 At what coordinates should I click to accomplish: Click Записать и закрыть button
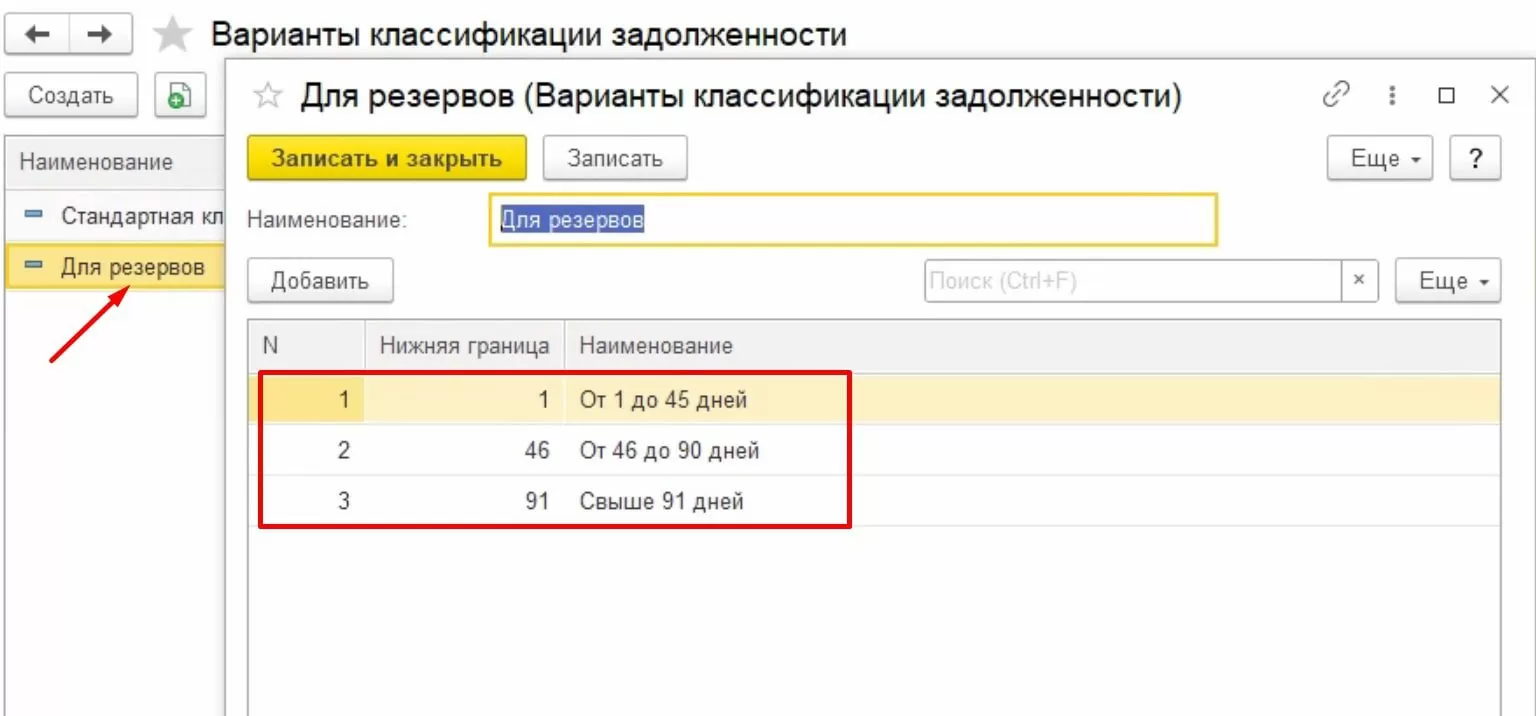click(x=387, y=158)
